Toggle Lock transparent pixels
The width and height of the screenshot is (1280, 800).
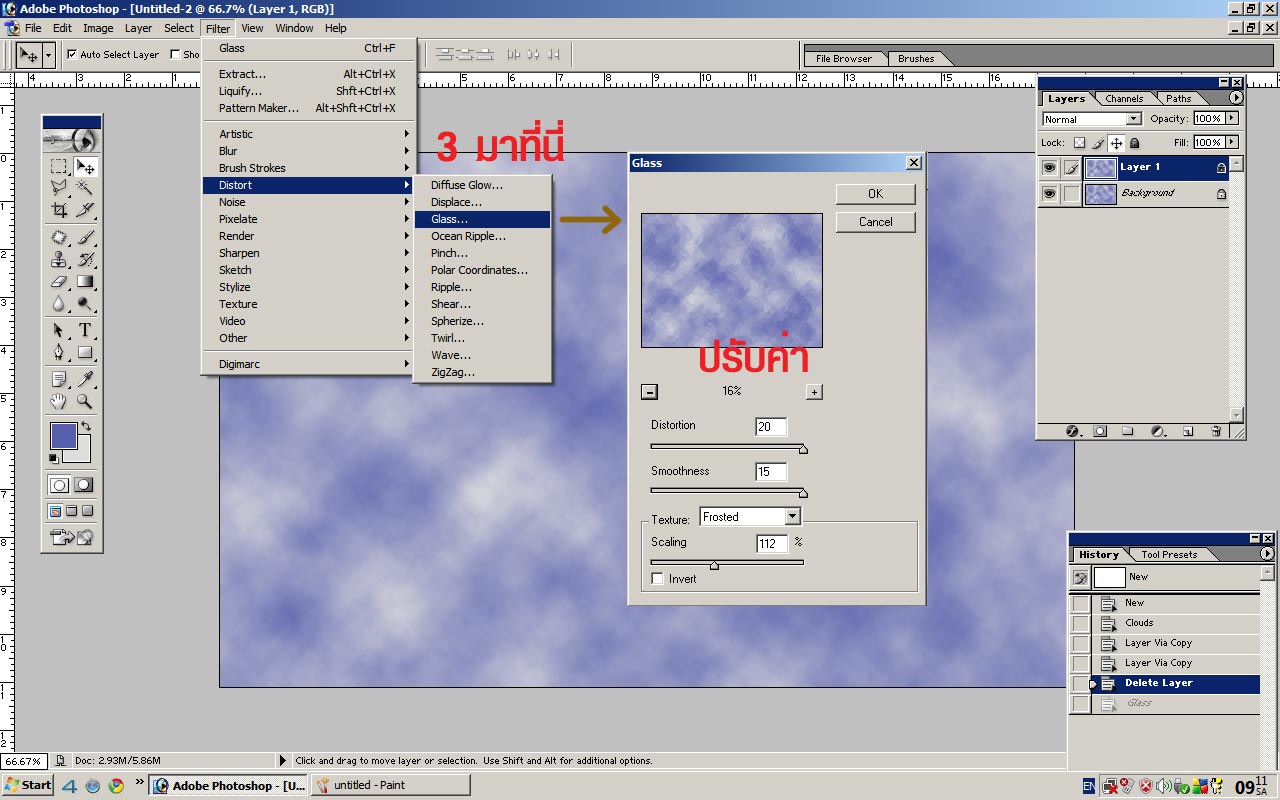point(1079,143)
